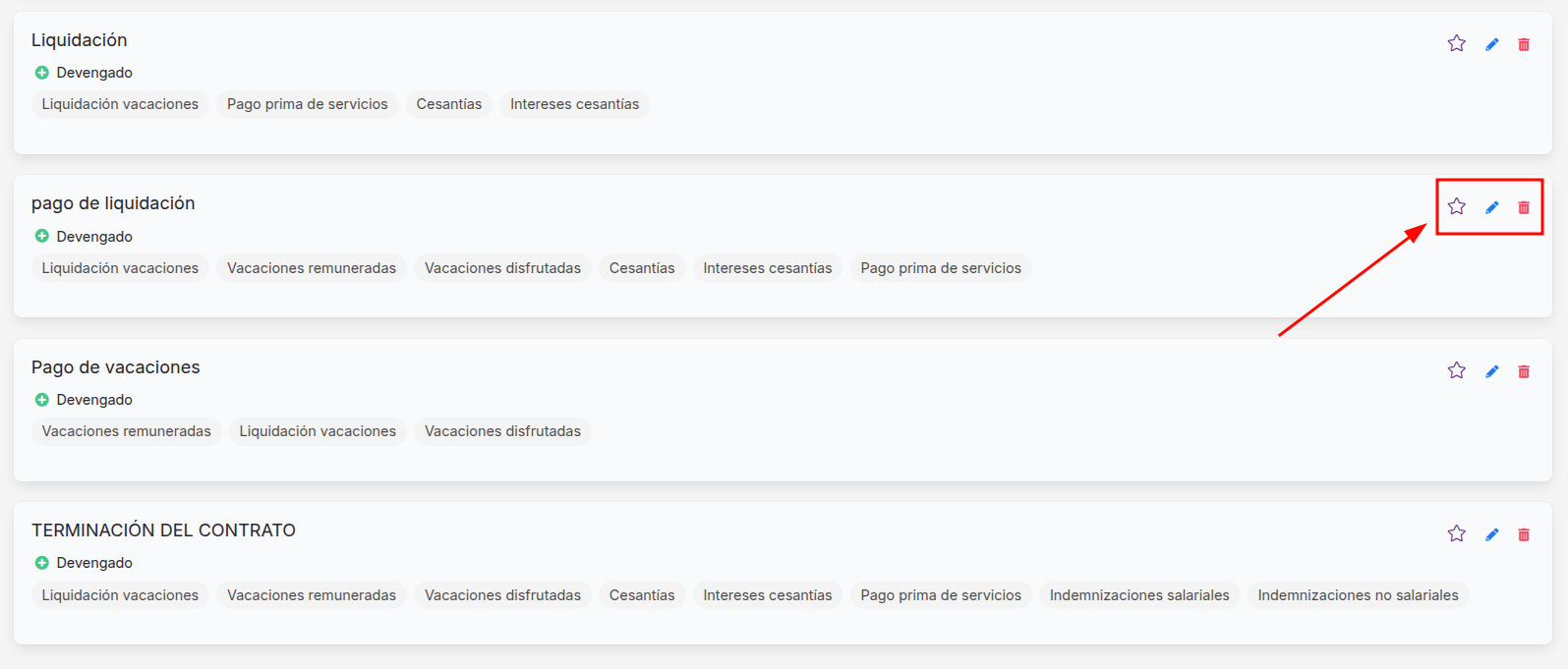Screen dimensions: 1568x669
Task: Click the green plus icon under TERMINACIÓN DEL CONTRATO
Action: click(41, 563)
